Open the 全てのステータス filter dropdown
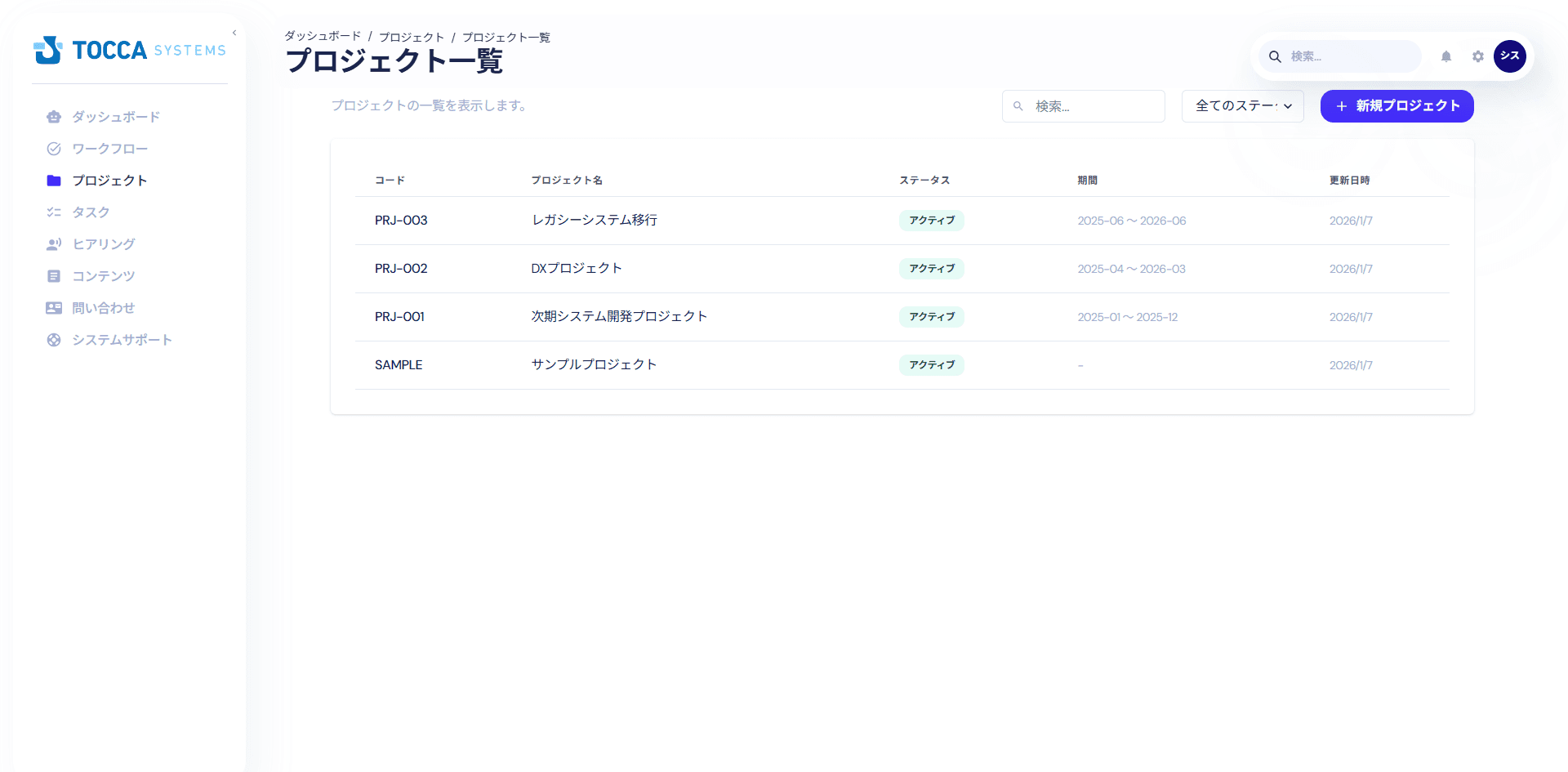The width and height of the screenshot is (1568, 772). 1242,106
